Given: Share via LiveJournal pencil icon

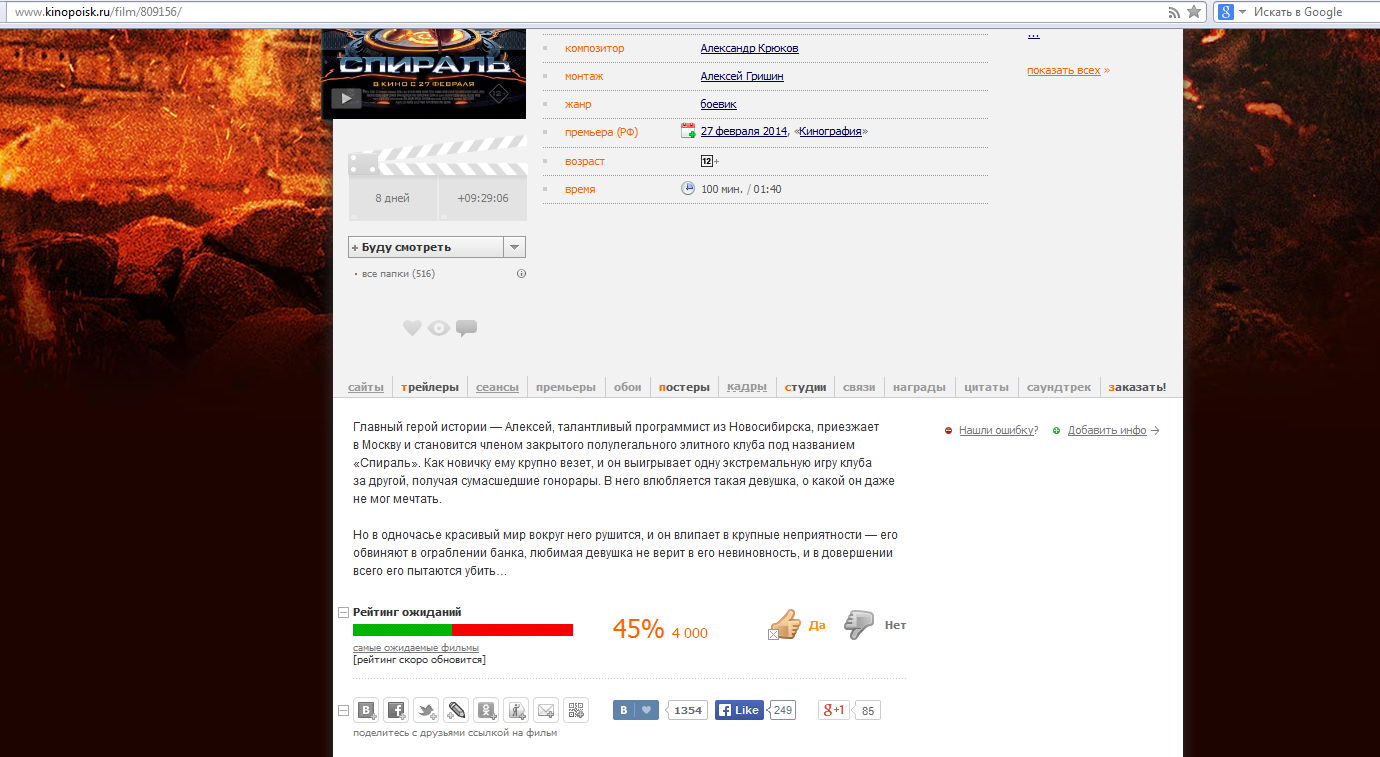Looking at the screenshot, I should coord(456,710).
